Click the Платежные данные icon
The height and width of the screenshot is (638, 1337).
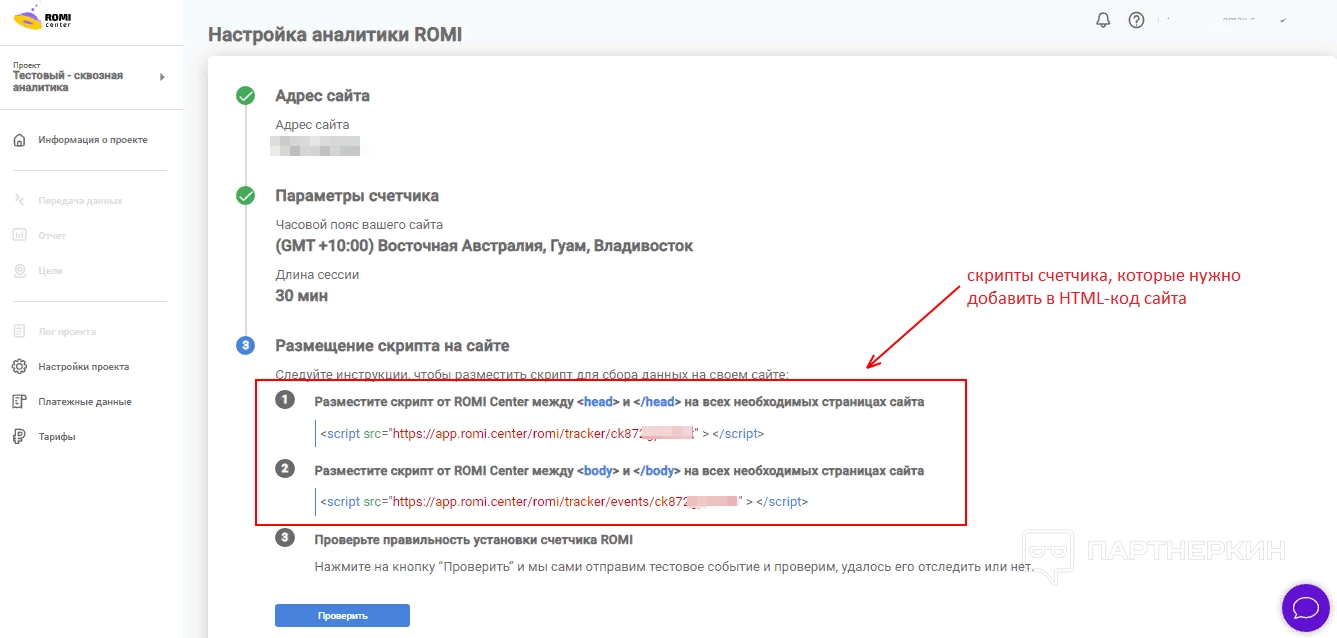19,401
